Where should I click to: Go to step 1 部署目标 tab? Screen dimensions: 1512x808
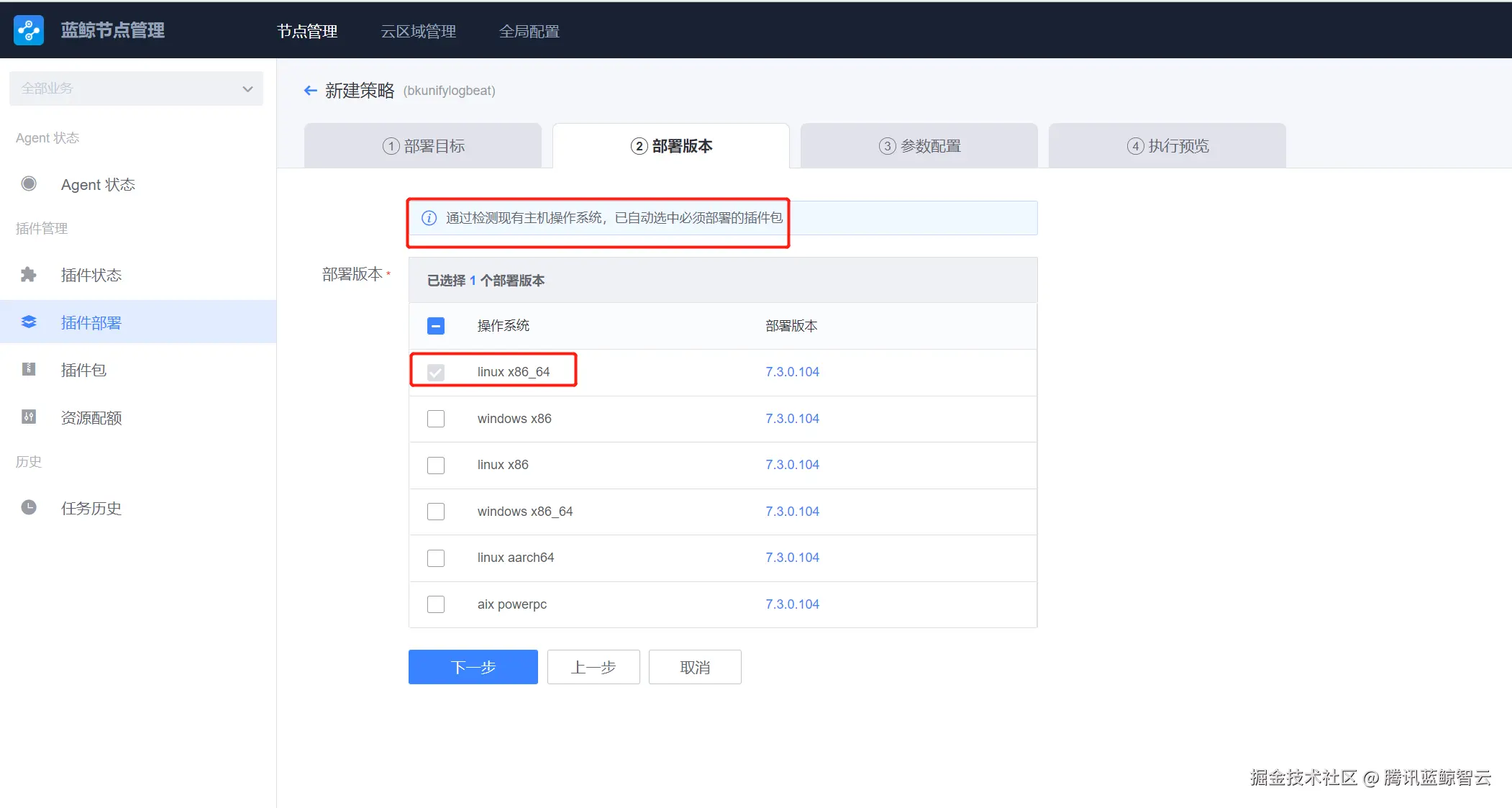point(423,146)
